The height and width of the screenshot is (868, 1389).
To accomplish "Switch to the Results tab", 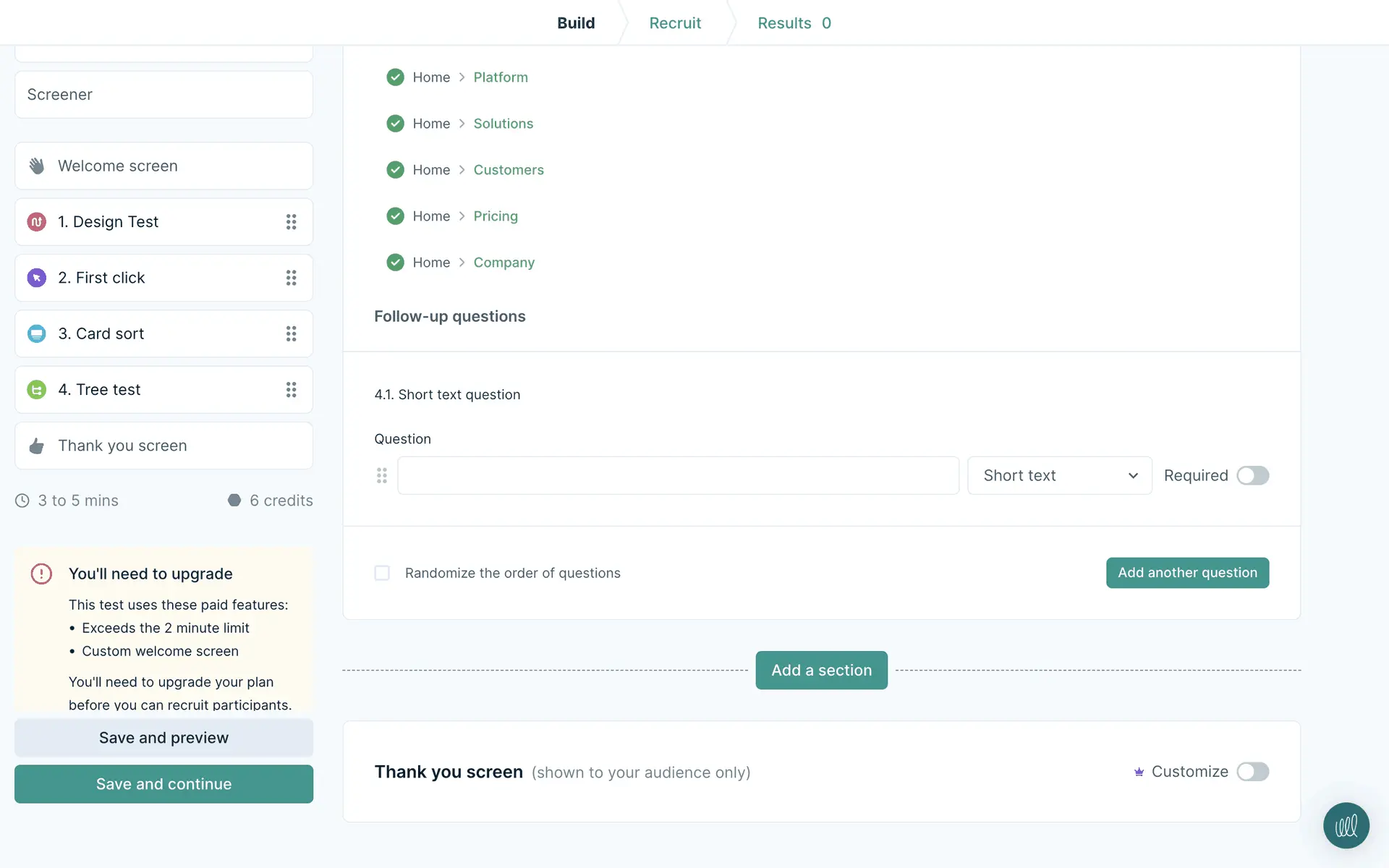I will pyautogui.click(x=794, y=23).
